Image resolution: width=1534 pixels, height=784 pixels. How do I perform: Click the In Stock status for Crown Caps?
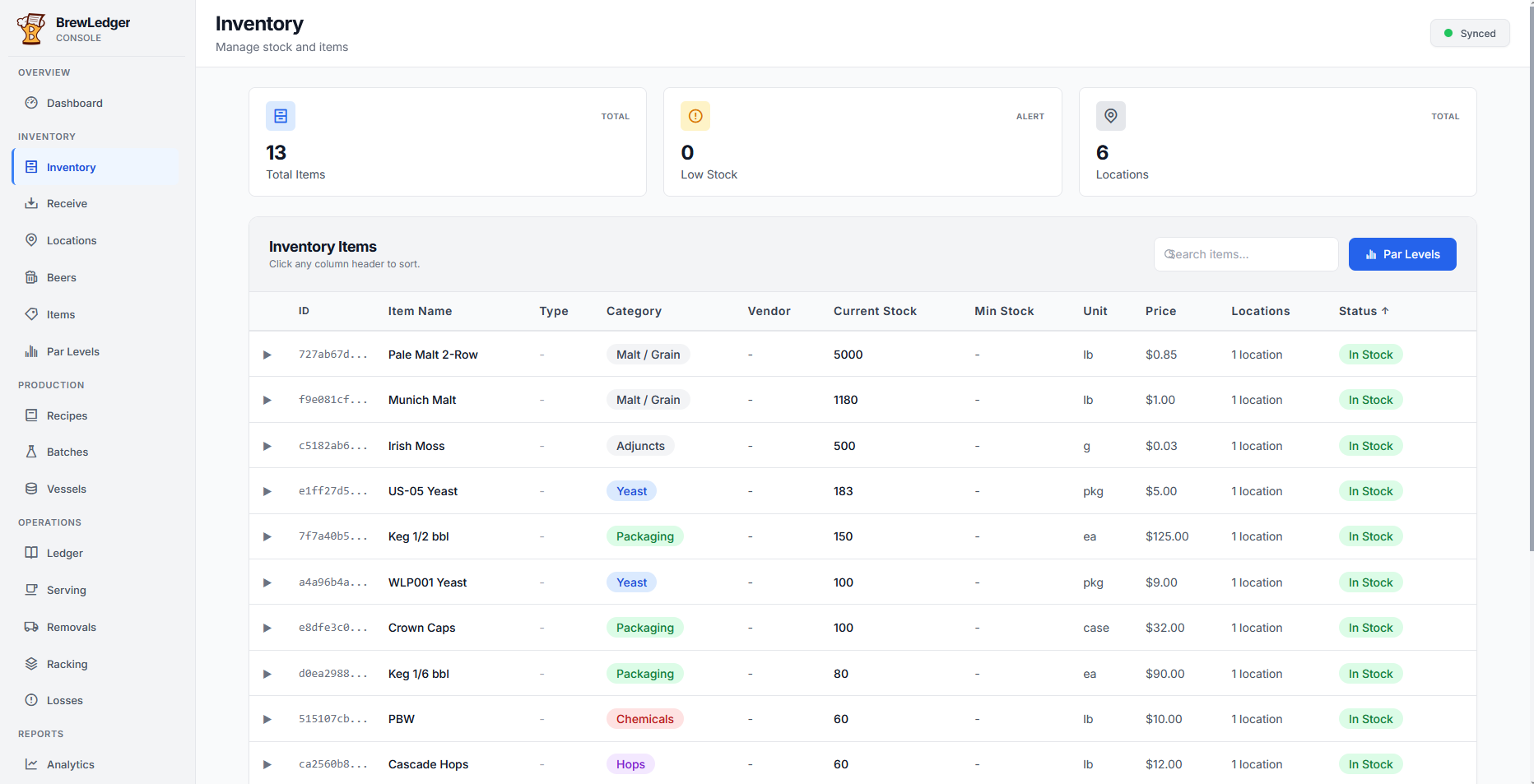pos(1369,627)
